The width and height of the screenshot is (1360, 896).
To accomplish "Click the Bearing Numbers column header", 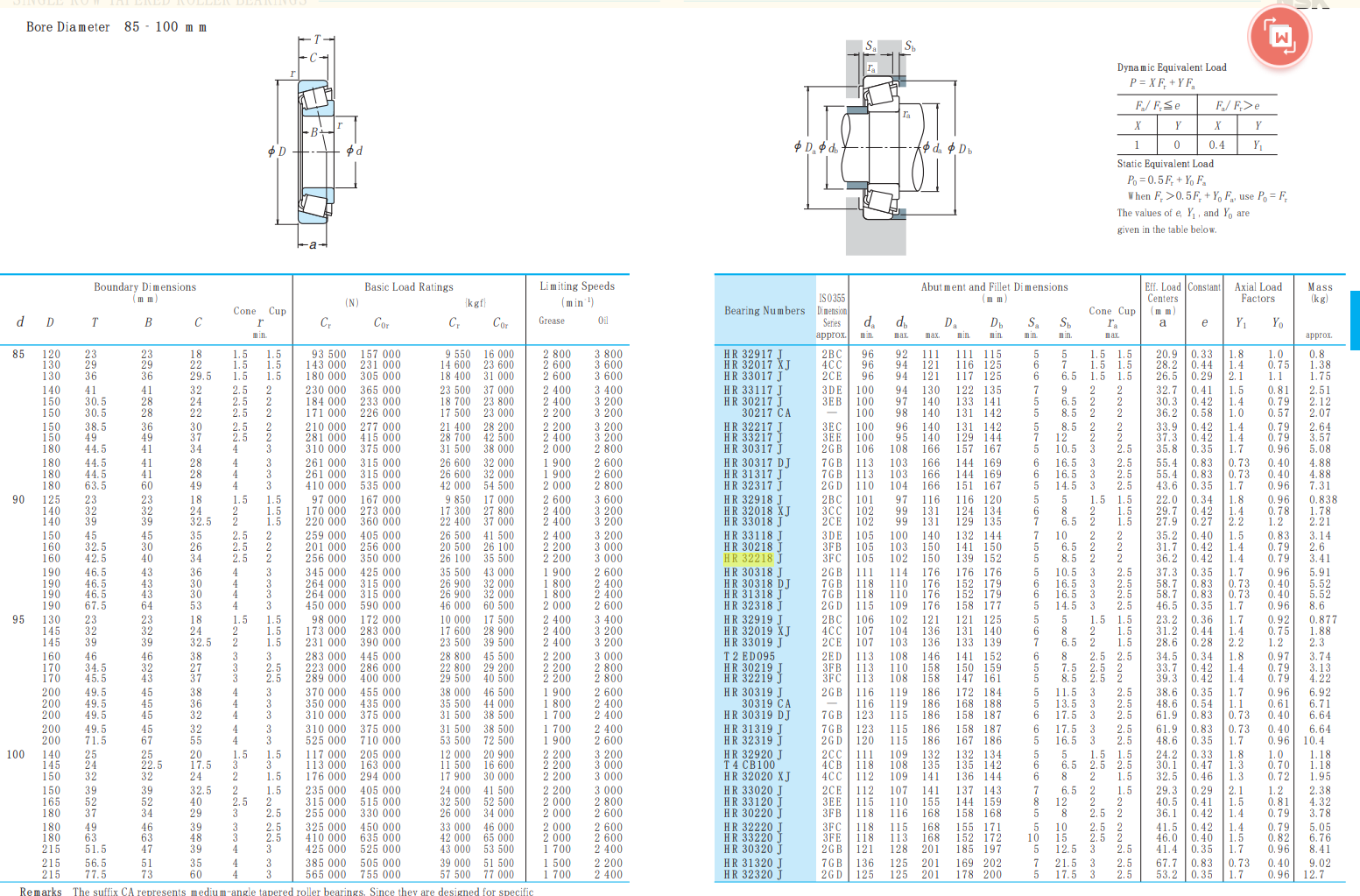I will pyautogui.click(x=764, y=311).
